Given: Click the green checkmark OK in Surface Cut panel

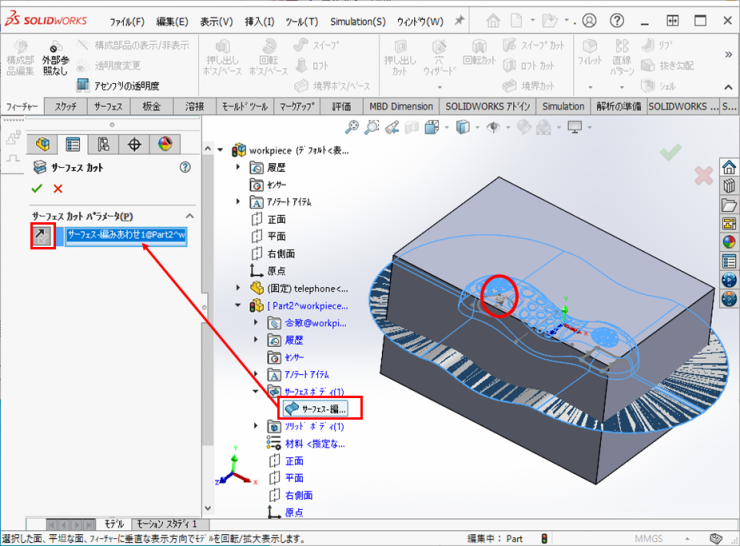Looking at the screenshot, I should tap(37, 189).
